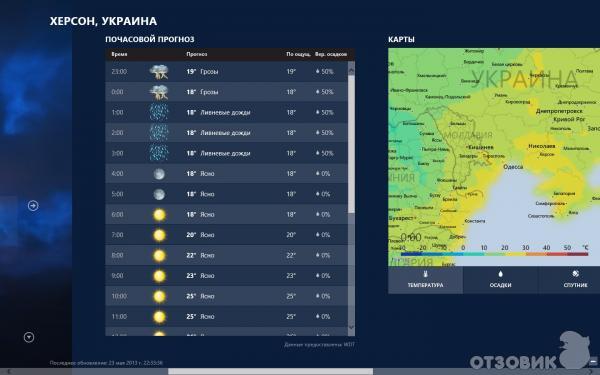Click the sun icon in the 6:00 row

(159, 215)
